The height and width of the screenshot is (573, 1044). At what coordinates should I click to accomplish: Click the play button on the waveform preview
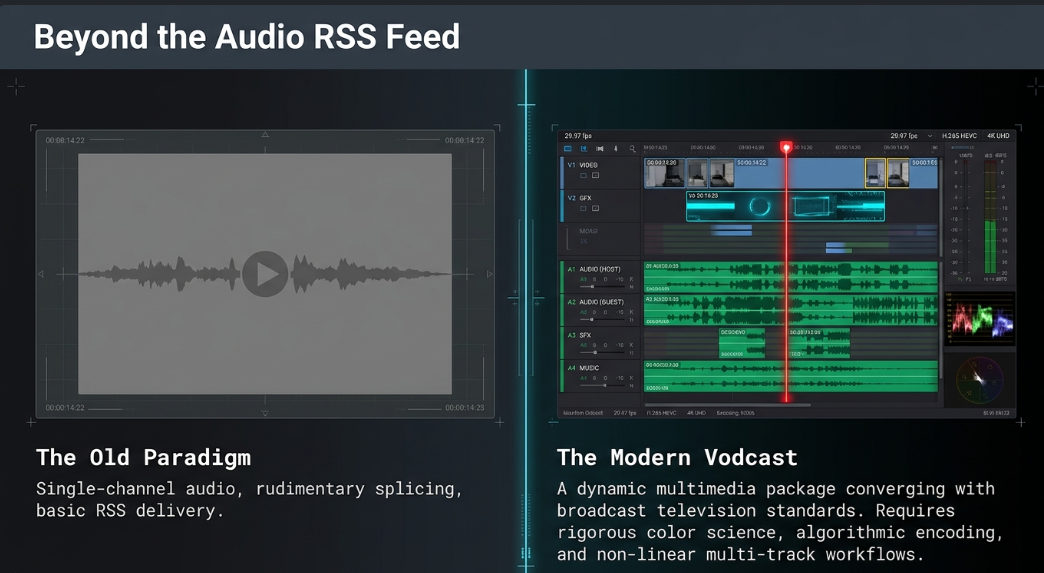tap(265, 274)
